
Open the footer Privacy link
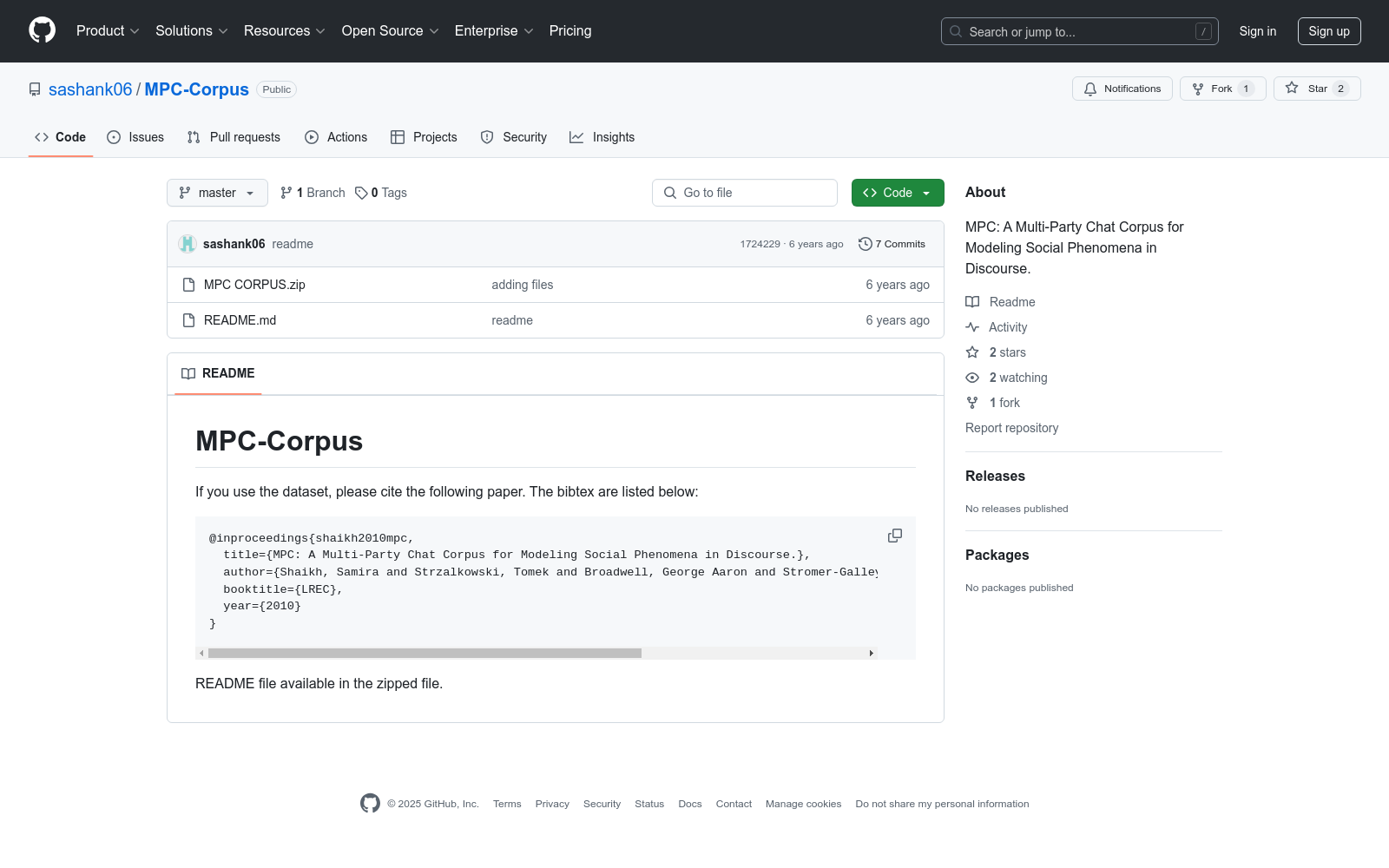552,804
